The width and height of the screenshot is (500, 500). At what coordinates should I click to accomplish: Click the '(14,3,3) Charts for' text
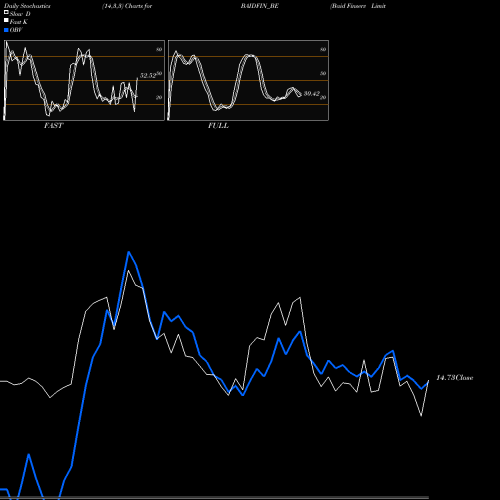tap(127, 6)
